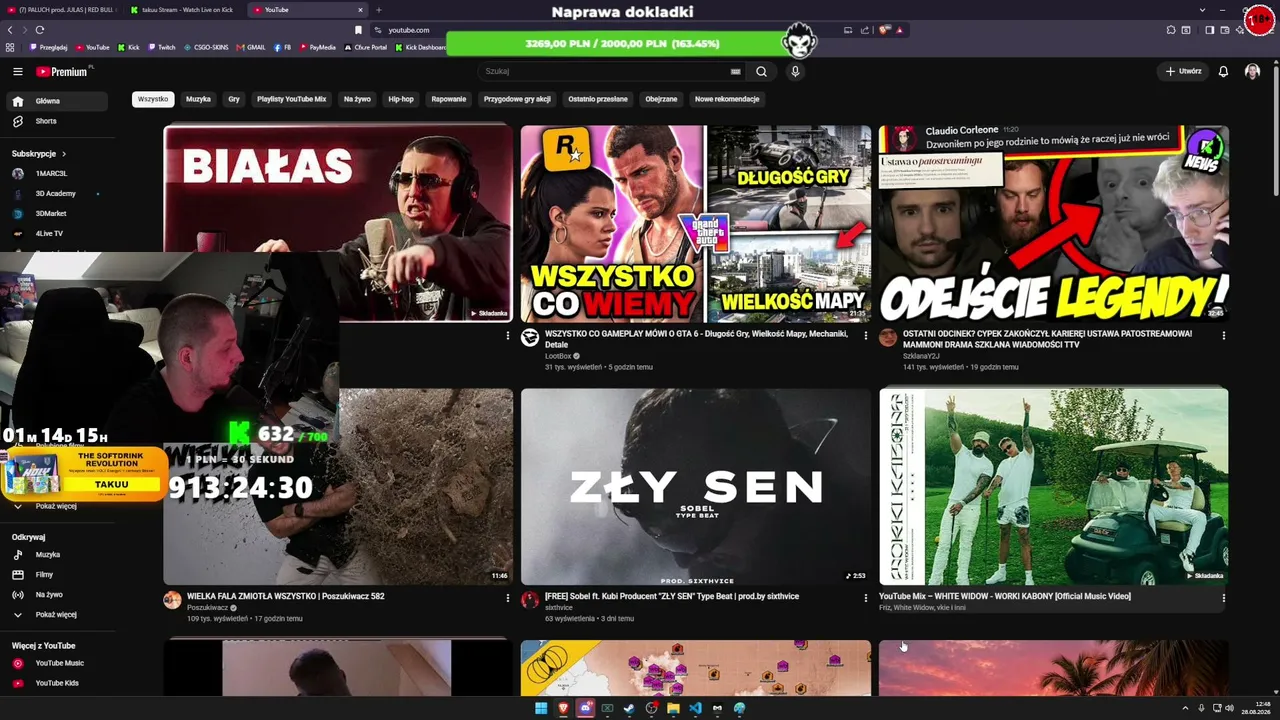Open the browser extensions puzzle icon
Image resolution: width=1280 pixels, height=720 pixels.
point(1171,30)
